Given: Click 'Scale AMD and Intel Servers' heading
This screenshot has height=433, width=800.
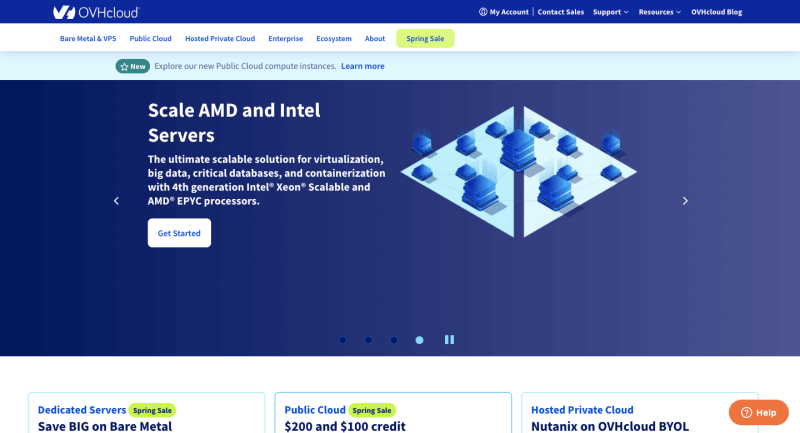Looking at the screenshot, I should tap(234, 122).
